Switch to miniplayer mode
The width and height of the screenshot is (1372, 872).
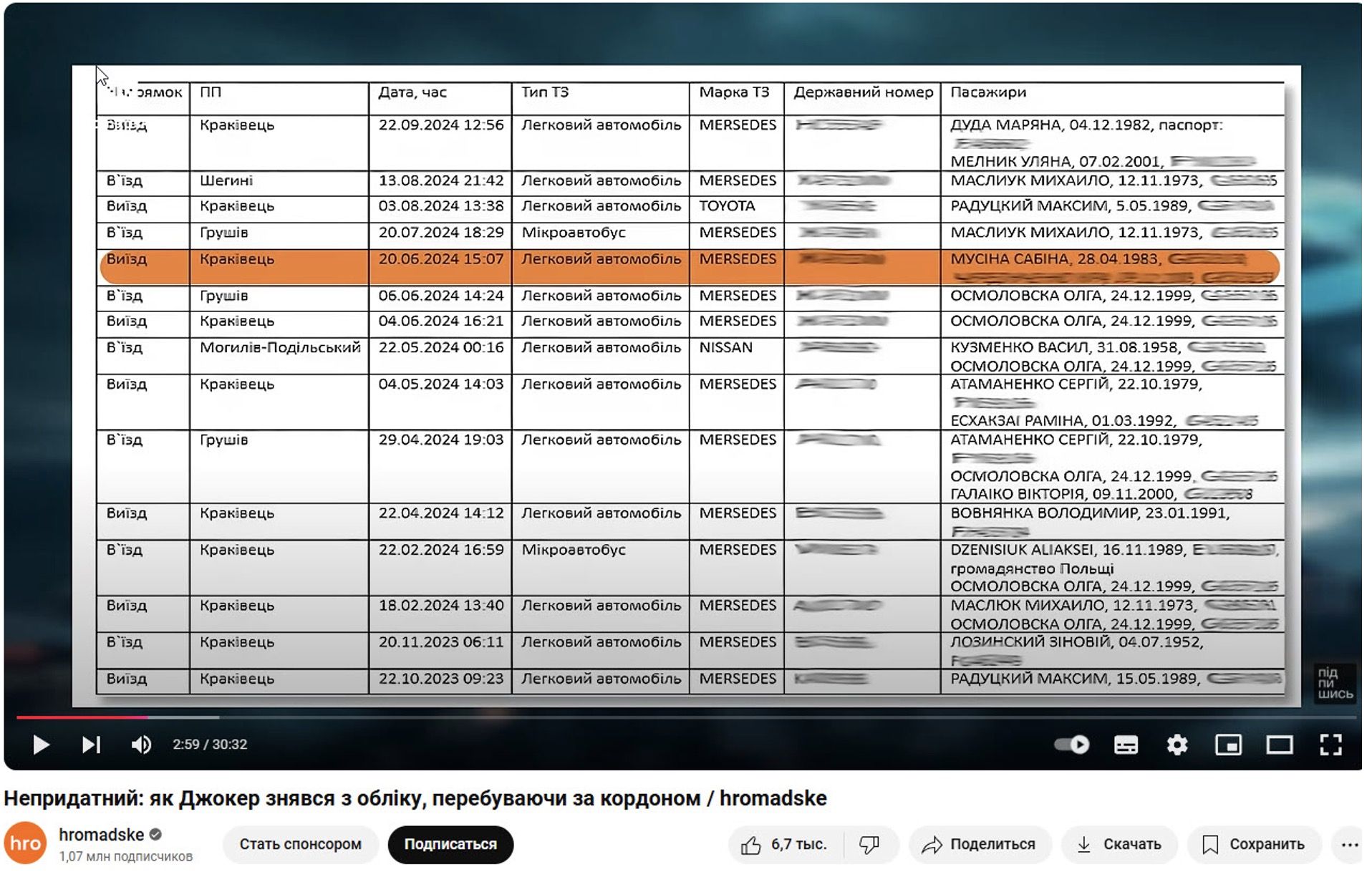click(x=1229, y=745)
